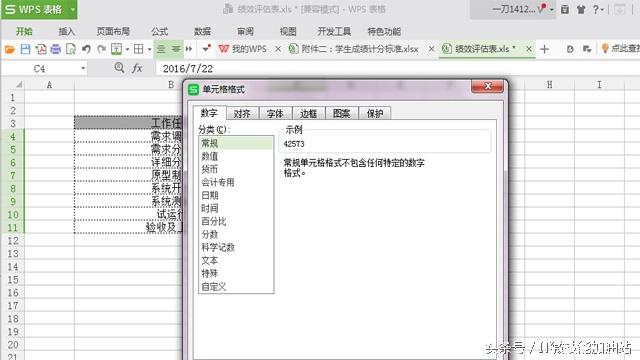
Task: Click the column H header
Action: [x=549, y=84]
